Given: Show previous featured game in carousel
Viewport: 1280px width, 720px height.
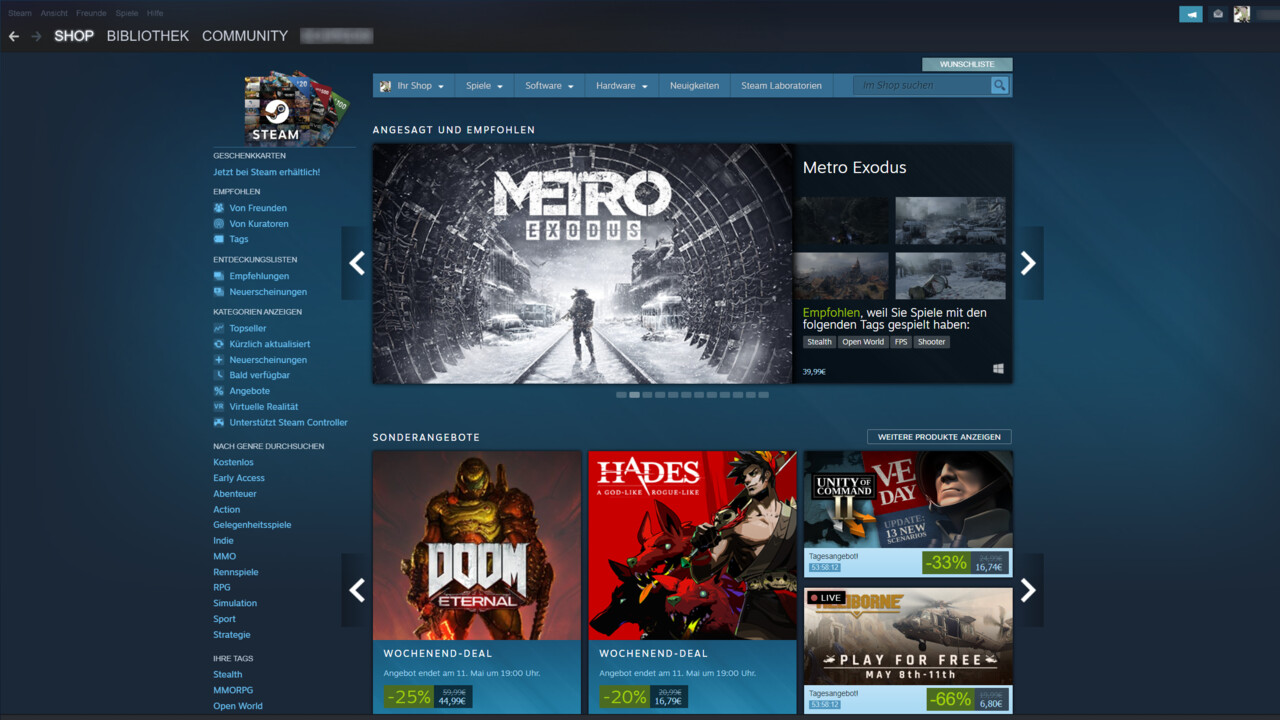Looking at the screenshot, I should pyautogui.click(x=356, y=263).
